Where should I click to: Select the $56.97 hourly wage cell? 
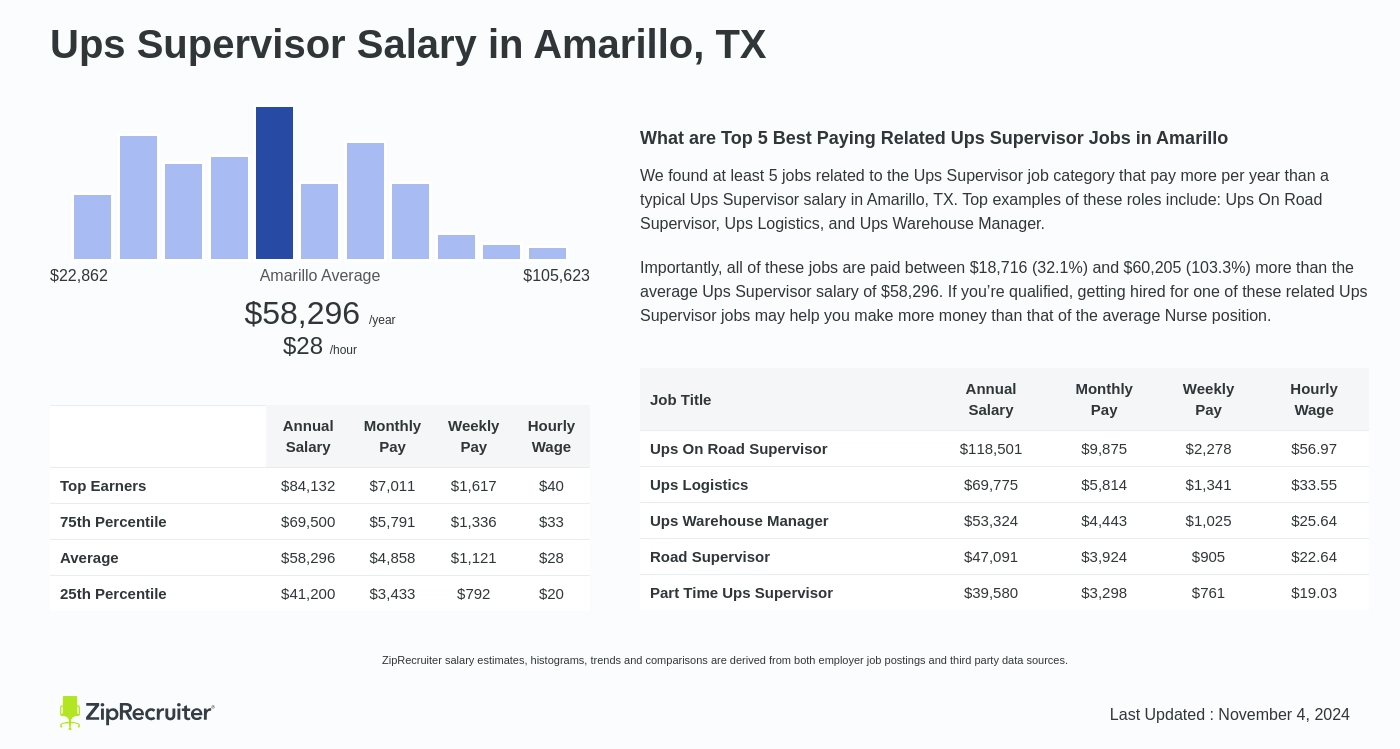click(1314, 448)
